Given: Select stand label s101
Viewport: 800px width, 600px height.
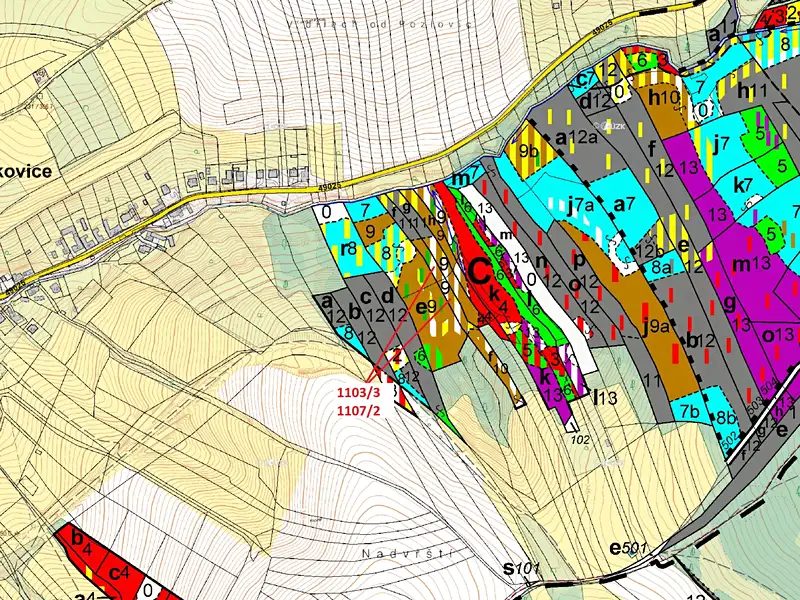Looking at the screenshot, I should click(x=521, y=568).
